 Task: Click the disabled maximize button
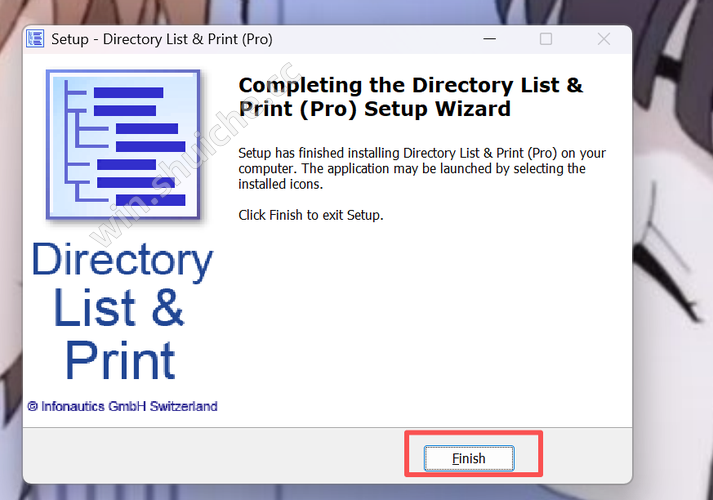546,39
